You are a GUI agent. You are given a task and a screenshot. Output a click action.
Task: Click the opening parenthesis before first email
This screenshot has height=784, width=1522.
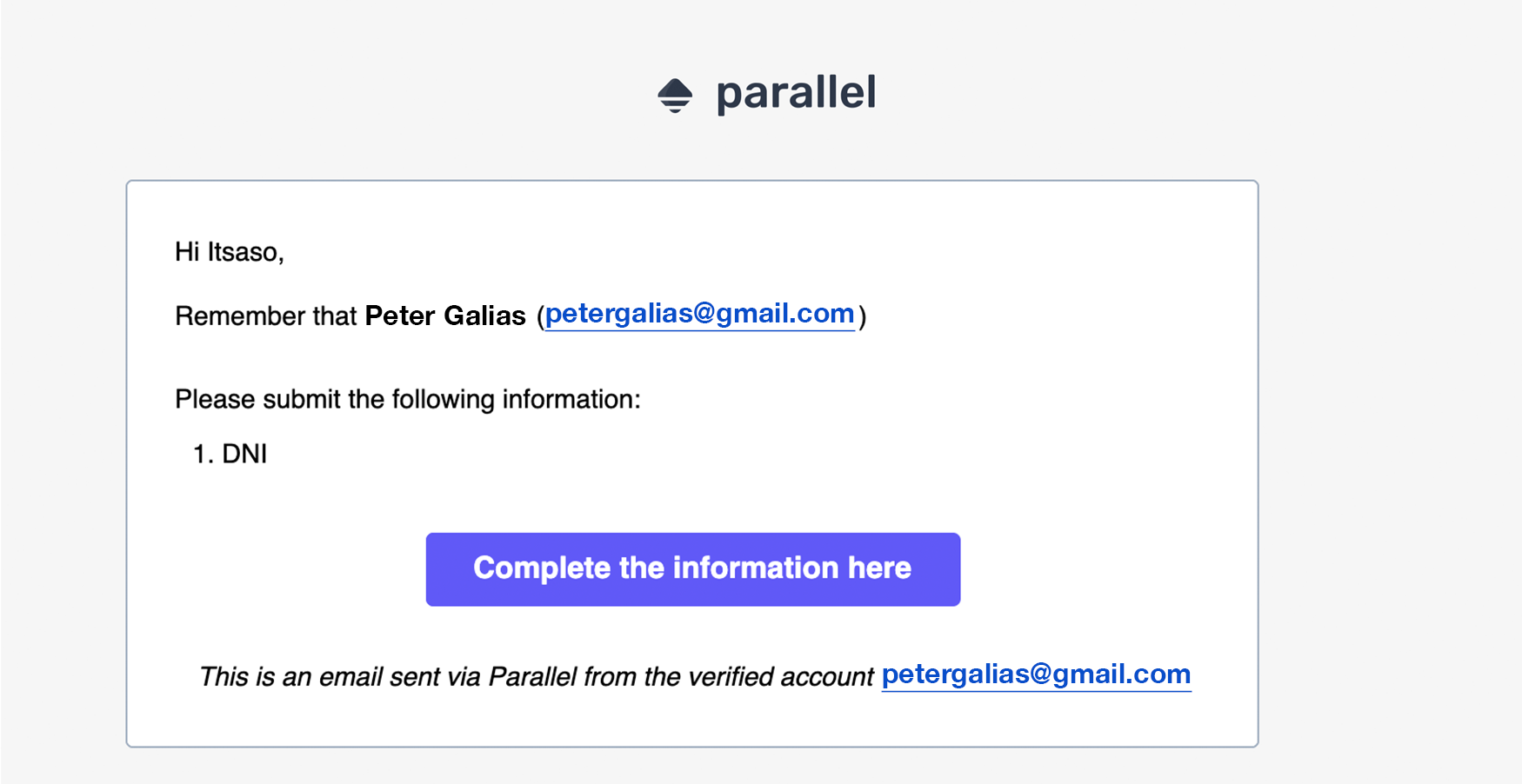(x=540, y=316)
